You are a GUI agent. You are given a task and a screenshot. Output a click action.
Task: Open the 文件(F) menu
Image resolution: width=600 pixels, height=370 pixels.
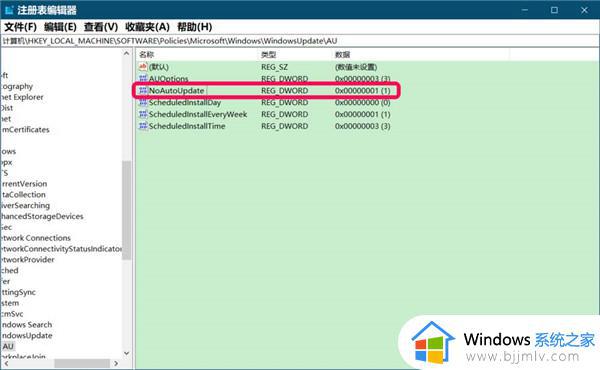pyautogui.click(x=20, y=27)
